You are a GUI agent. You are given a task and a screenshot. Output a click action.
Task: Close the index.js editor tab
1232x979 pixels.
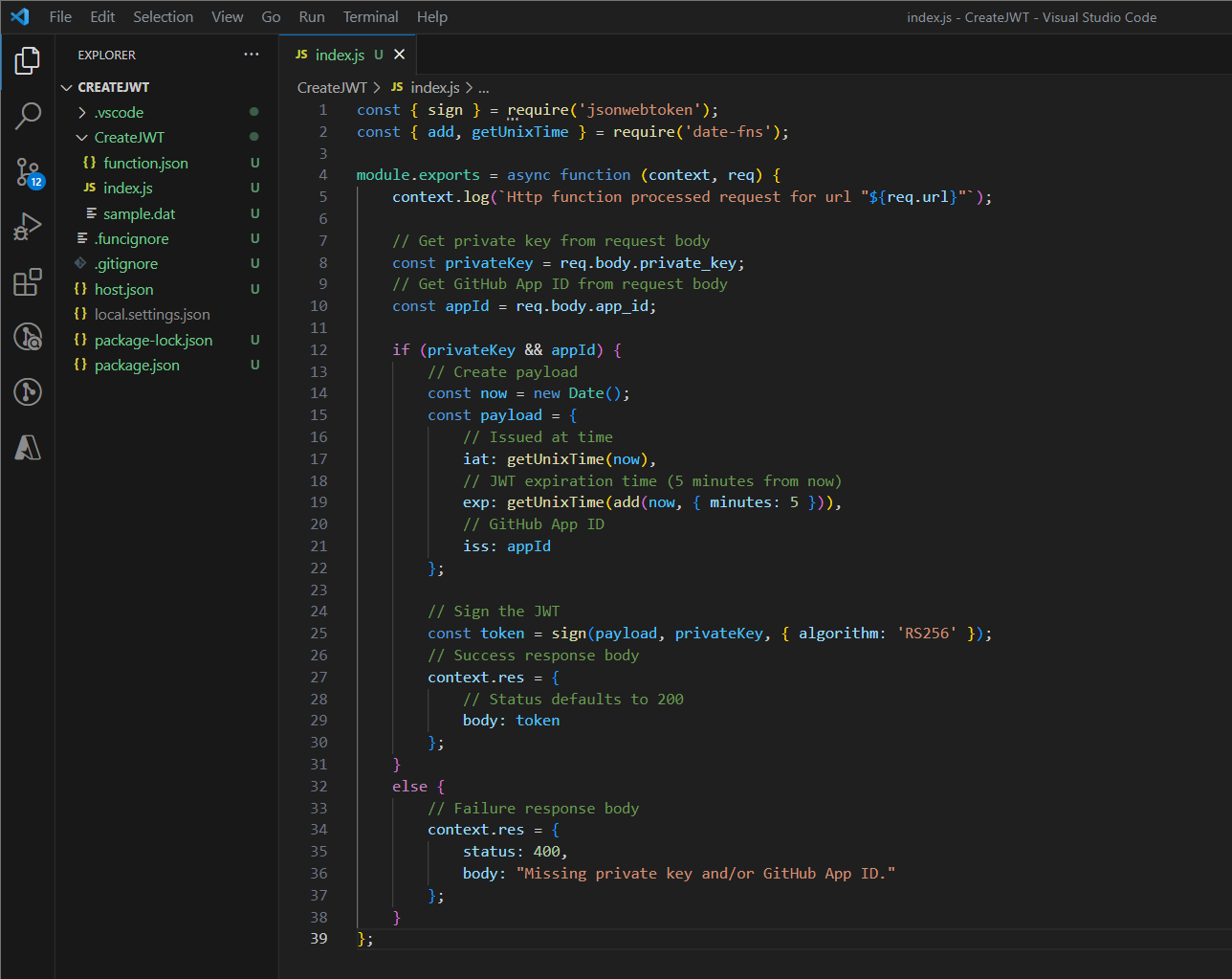(x=400, y=55)
